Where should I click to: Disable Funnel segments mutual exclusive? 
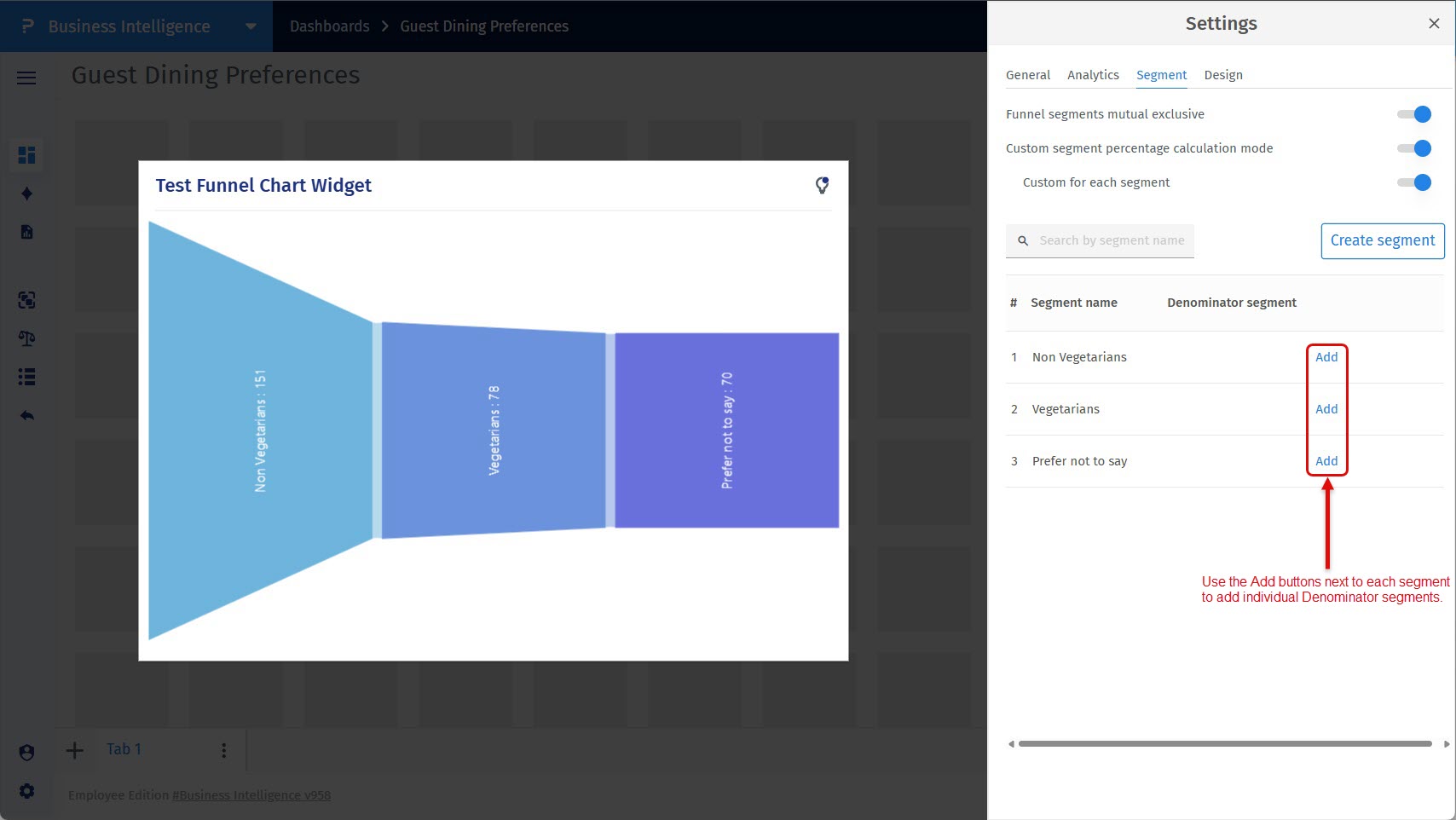coord(1414,113)
